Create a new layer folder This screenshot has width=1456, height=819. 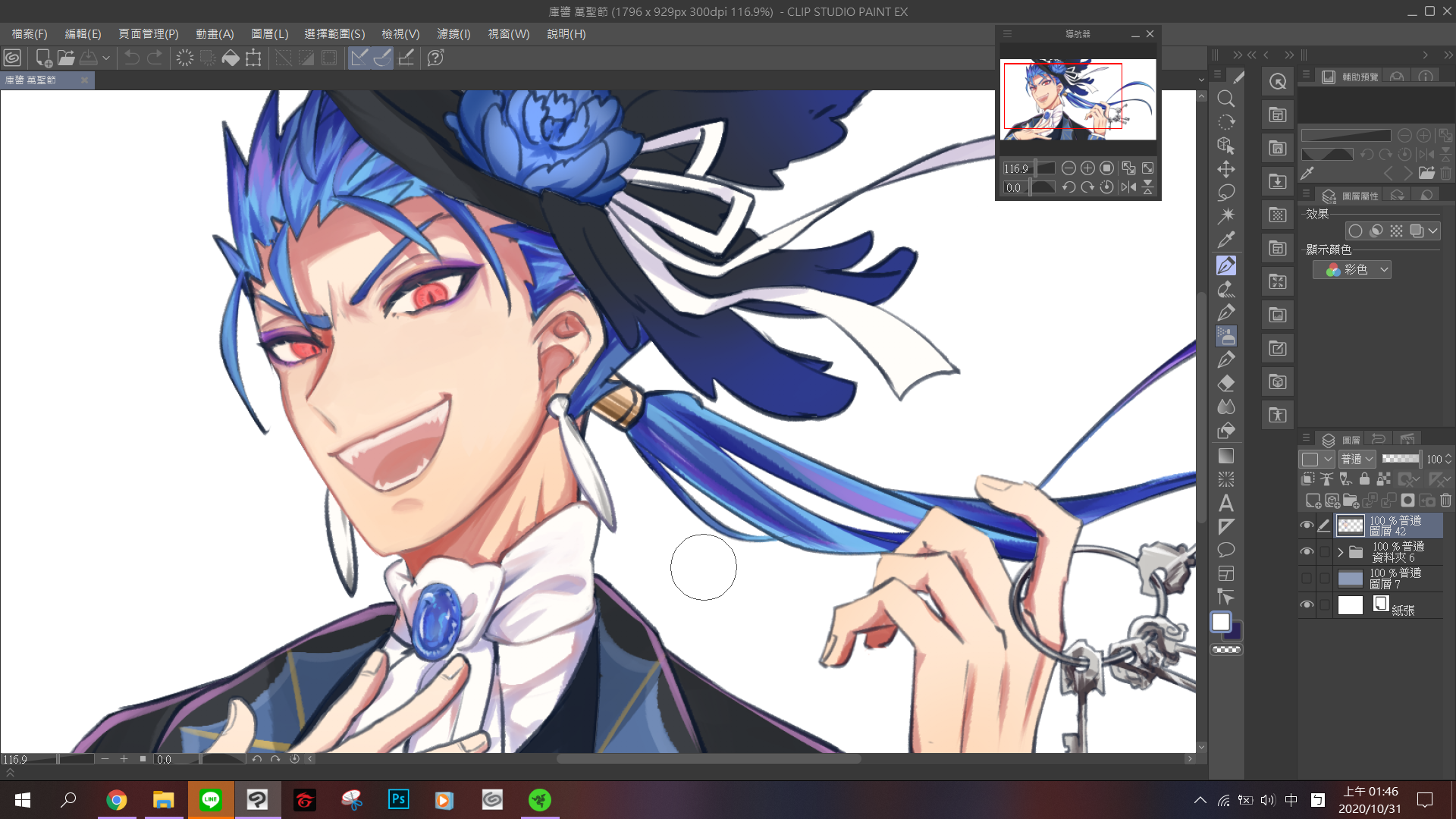coord(1351,500)
